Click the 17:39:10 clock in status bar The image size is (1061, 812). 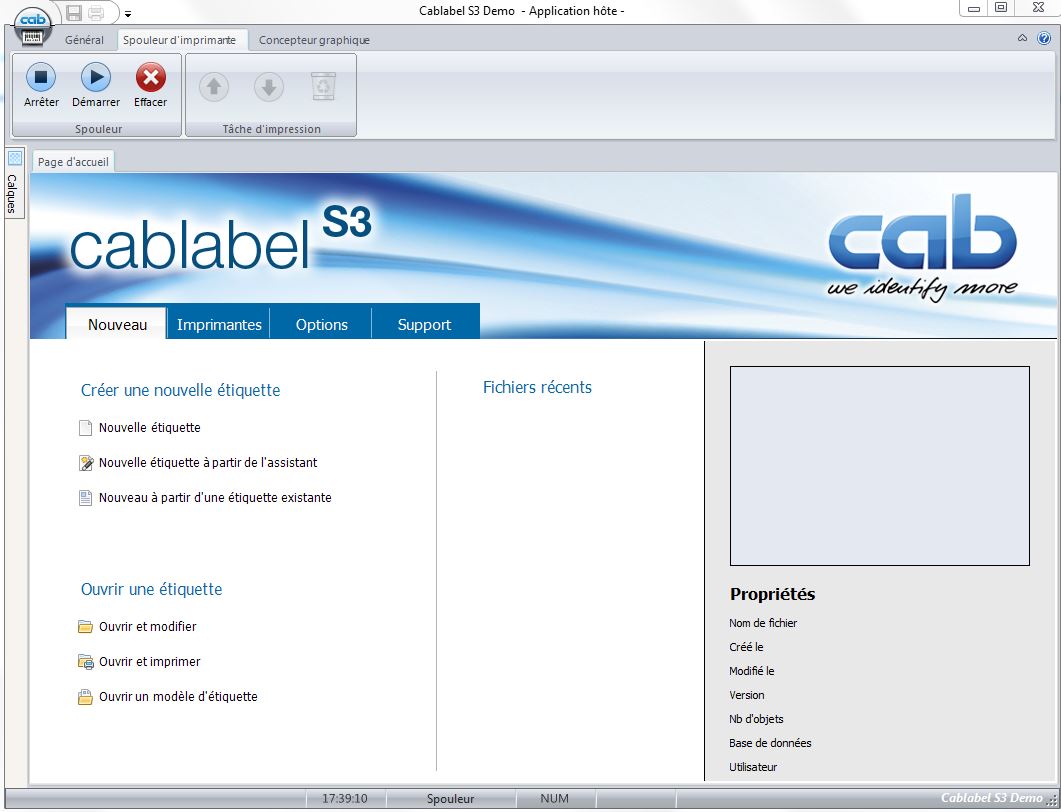coord(345,798)
